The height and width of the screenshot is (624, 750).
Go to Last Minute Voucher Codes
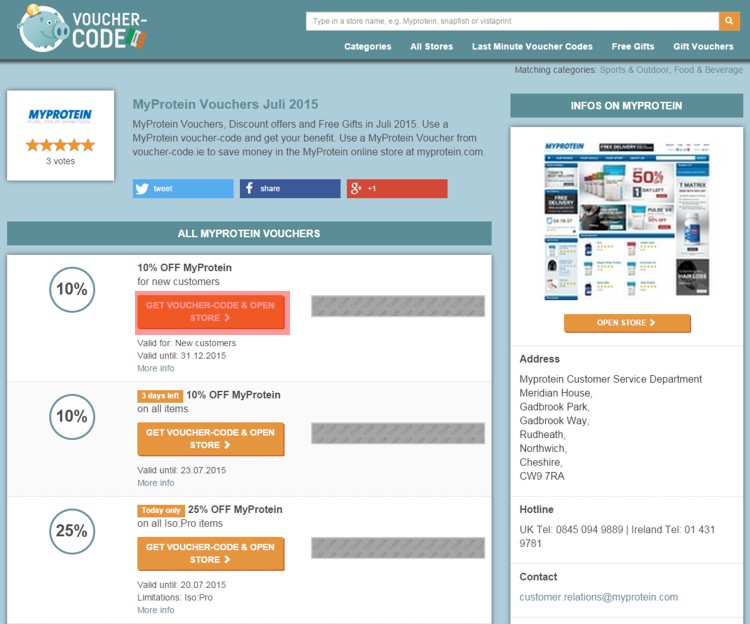[x=532, y=46]
